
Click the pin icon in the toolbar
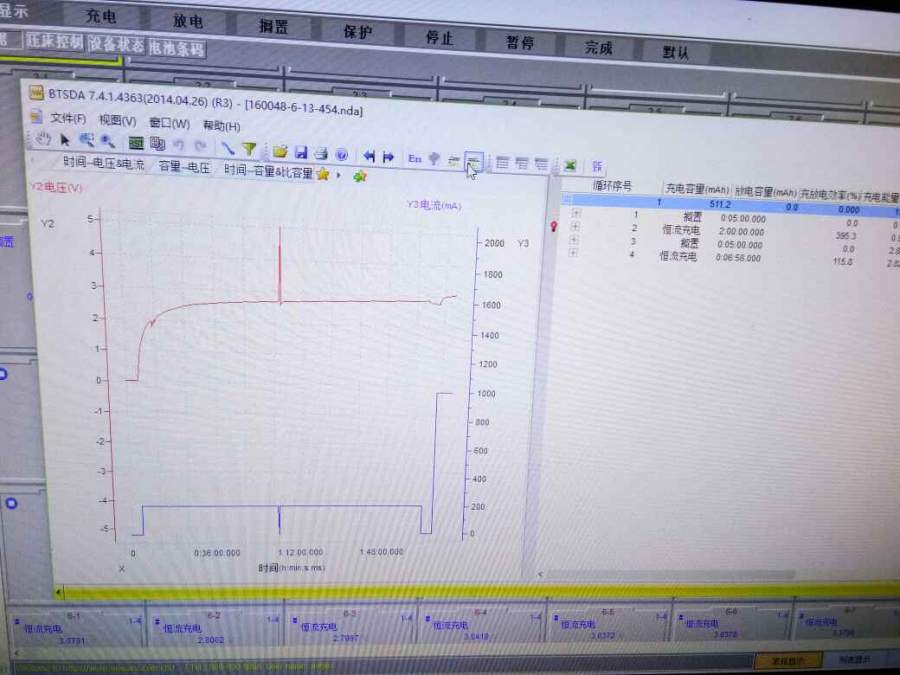tap(435, 159)
